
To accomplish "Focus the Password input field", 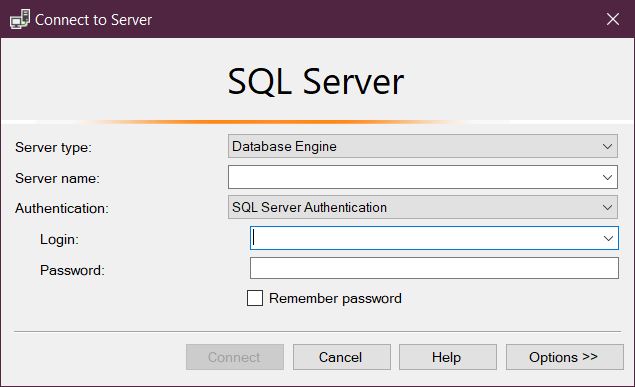I will [434, 268].
